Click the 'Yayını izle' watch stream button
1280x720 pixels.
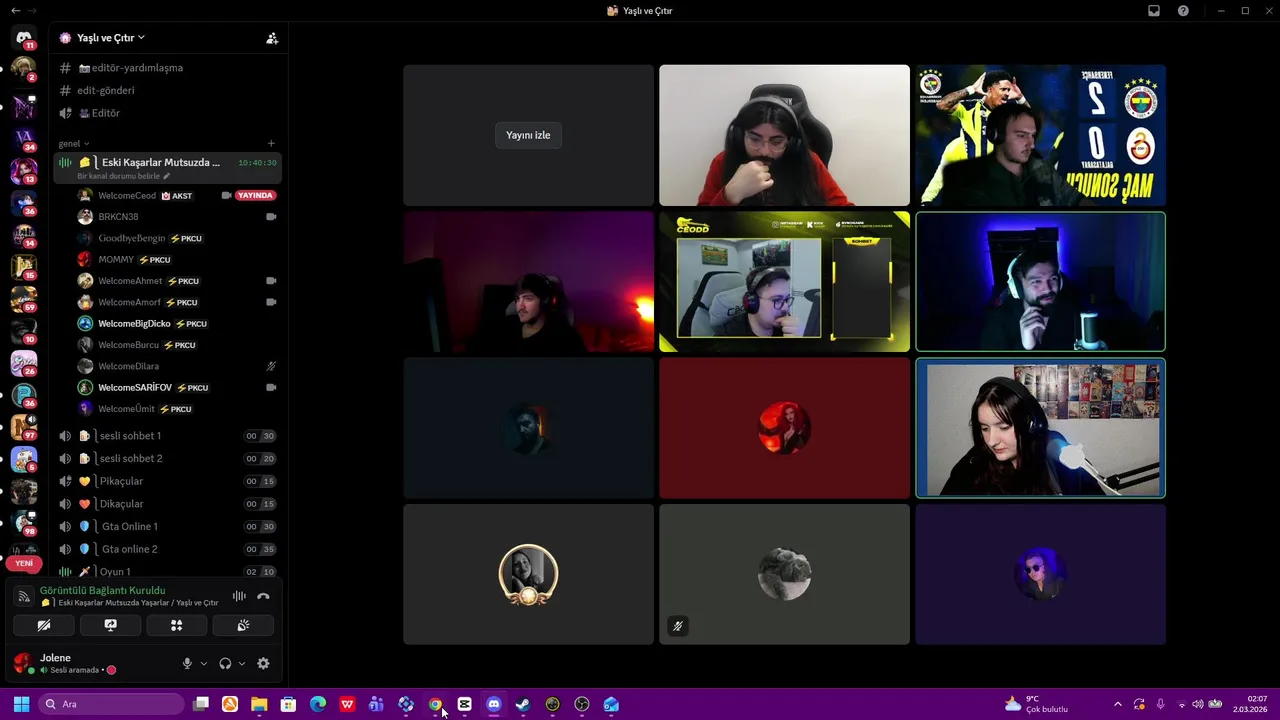(528, 135)
